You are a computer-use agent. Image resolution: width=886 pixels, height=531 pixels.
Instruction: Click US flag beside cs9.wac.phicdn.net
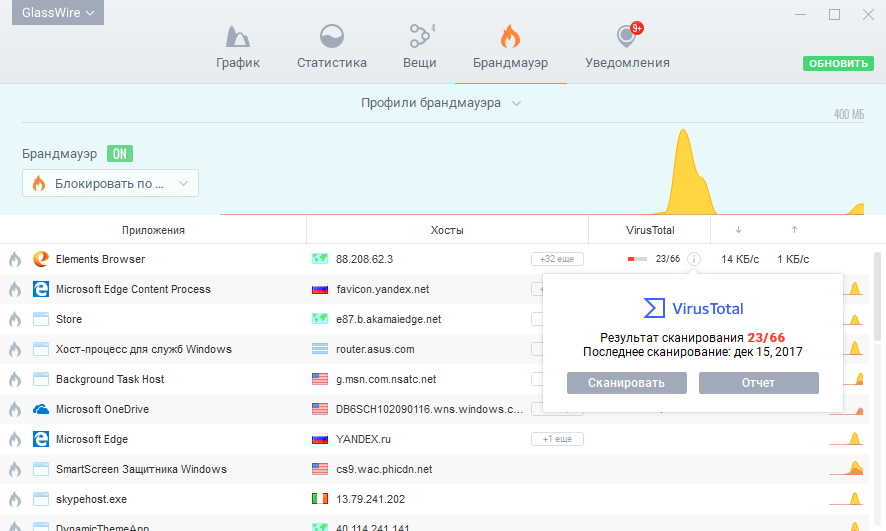(x=320, y=469)
